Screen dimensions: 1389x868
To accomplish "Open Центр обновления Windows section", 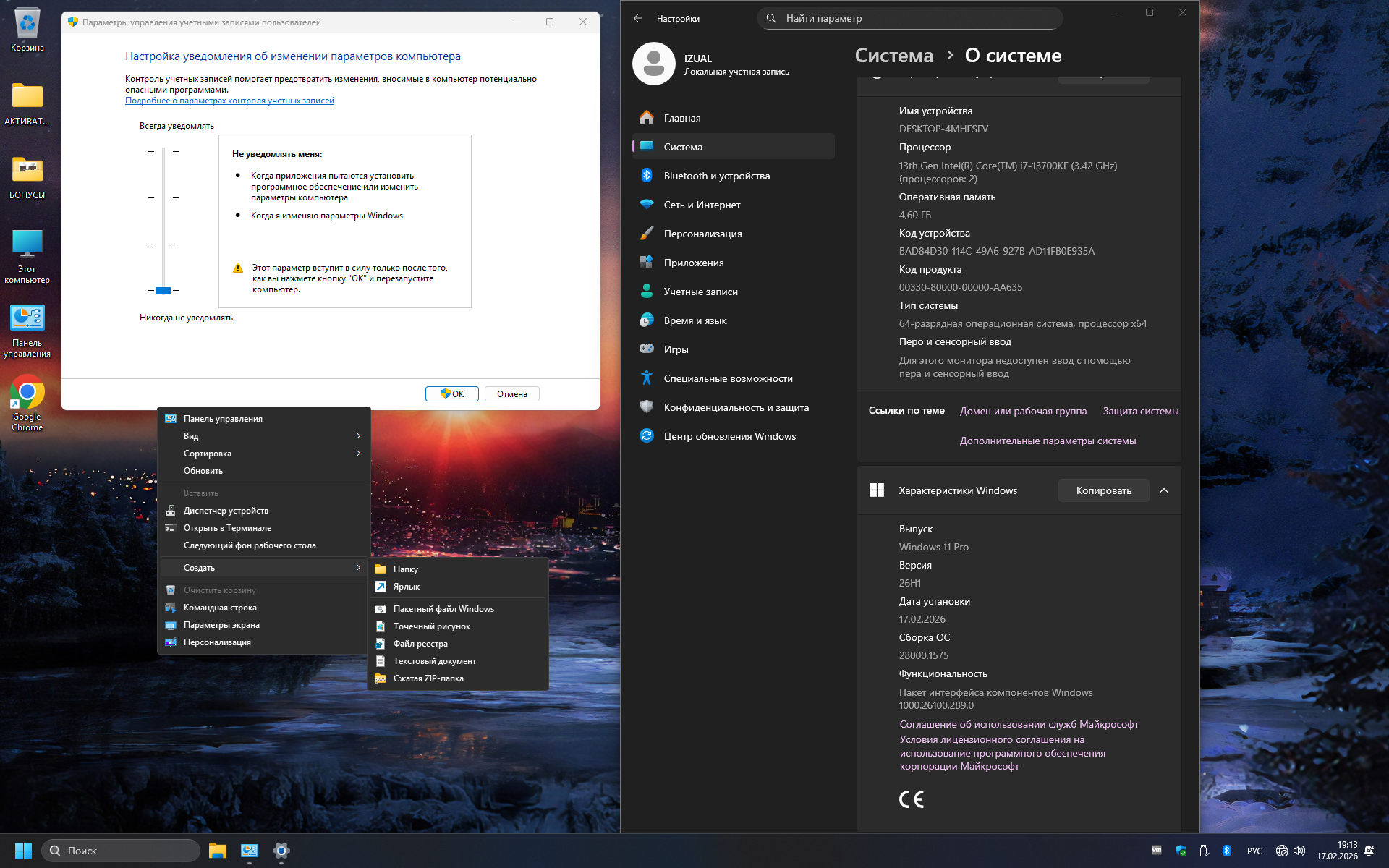I will click(x=729, y=436).
